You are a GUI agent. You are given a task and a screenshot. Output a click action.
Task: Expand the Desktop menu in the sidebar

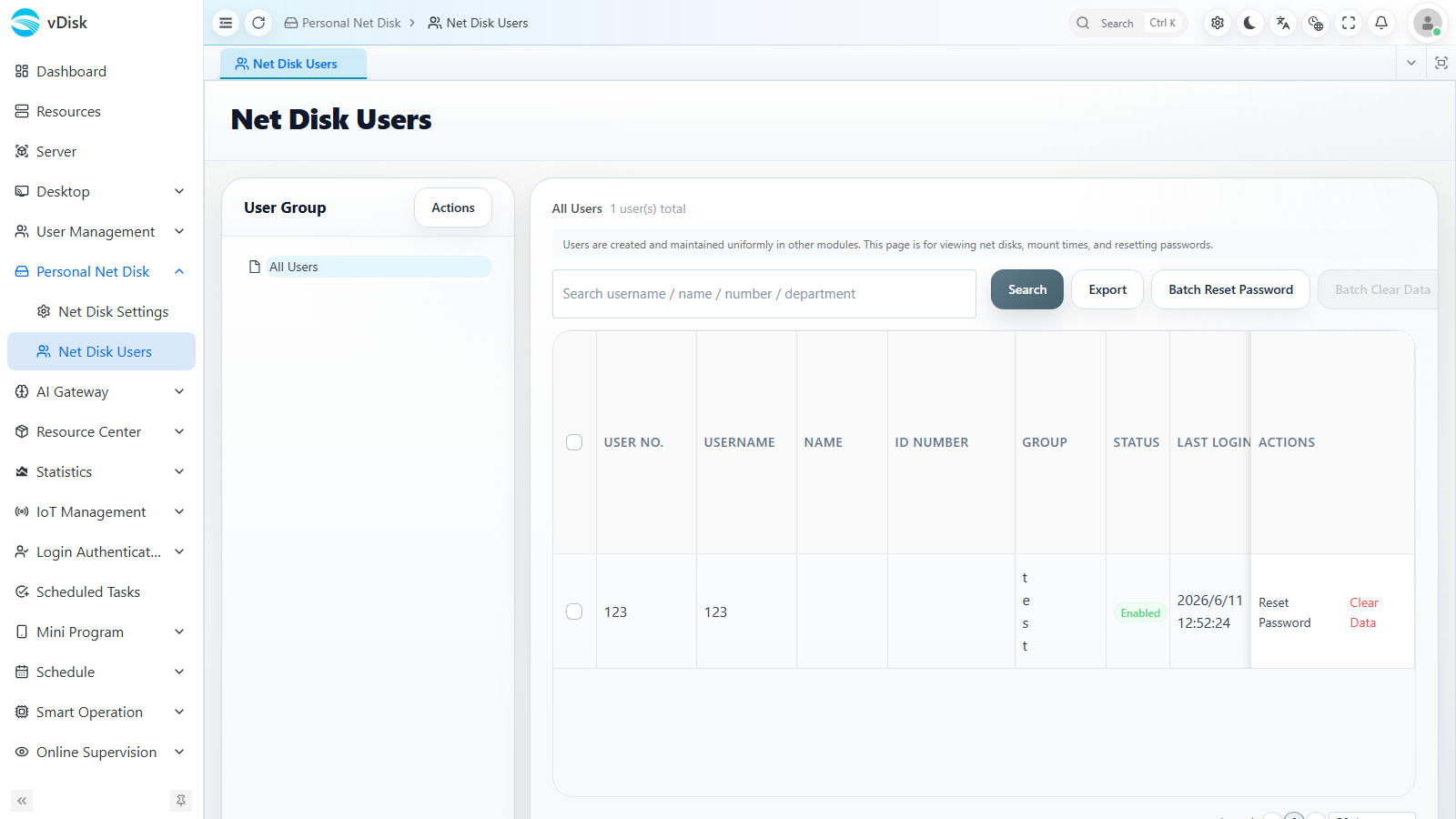pyautogui.click(x=101, y=191)
